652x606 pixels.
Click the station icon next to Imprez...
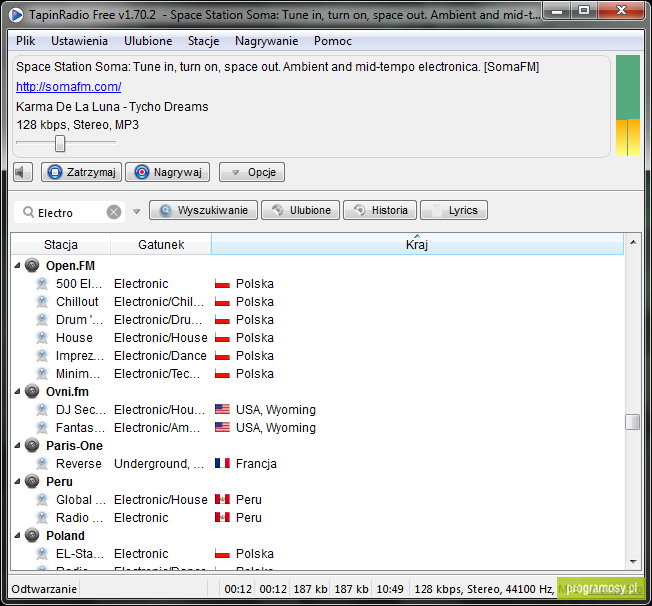(42, 356)
